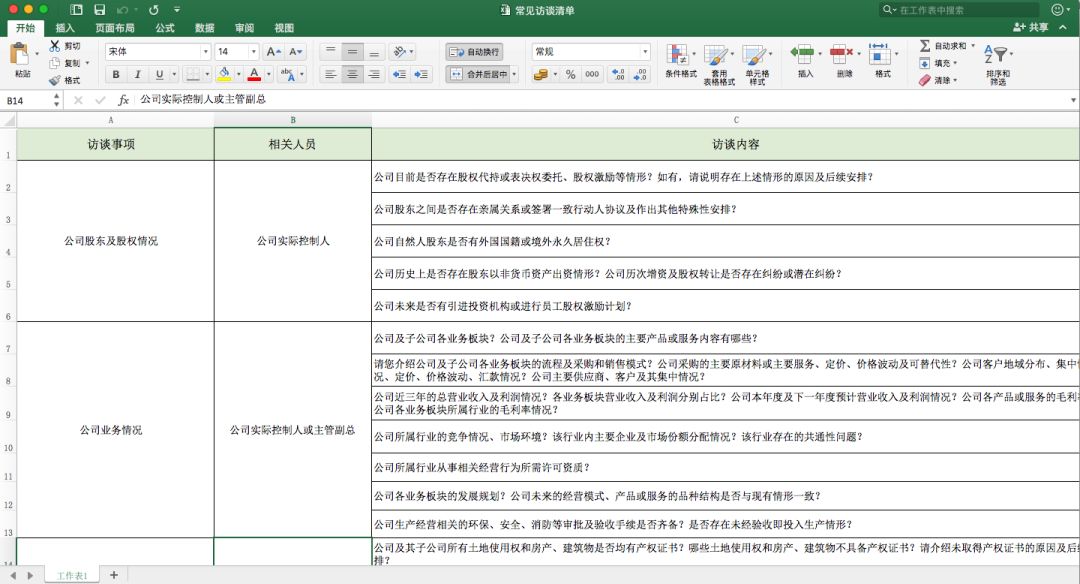Open the Review (审阅) tab
This screenshot has width=1080, height=584.
[x=245, y=28]
